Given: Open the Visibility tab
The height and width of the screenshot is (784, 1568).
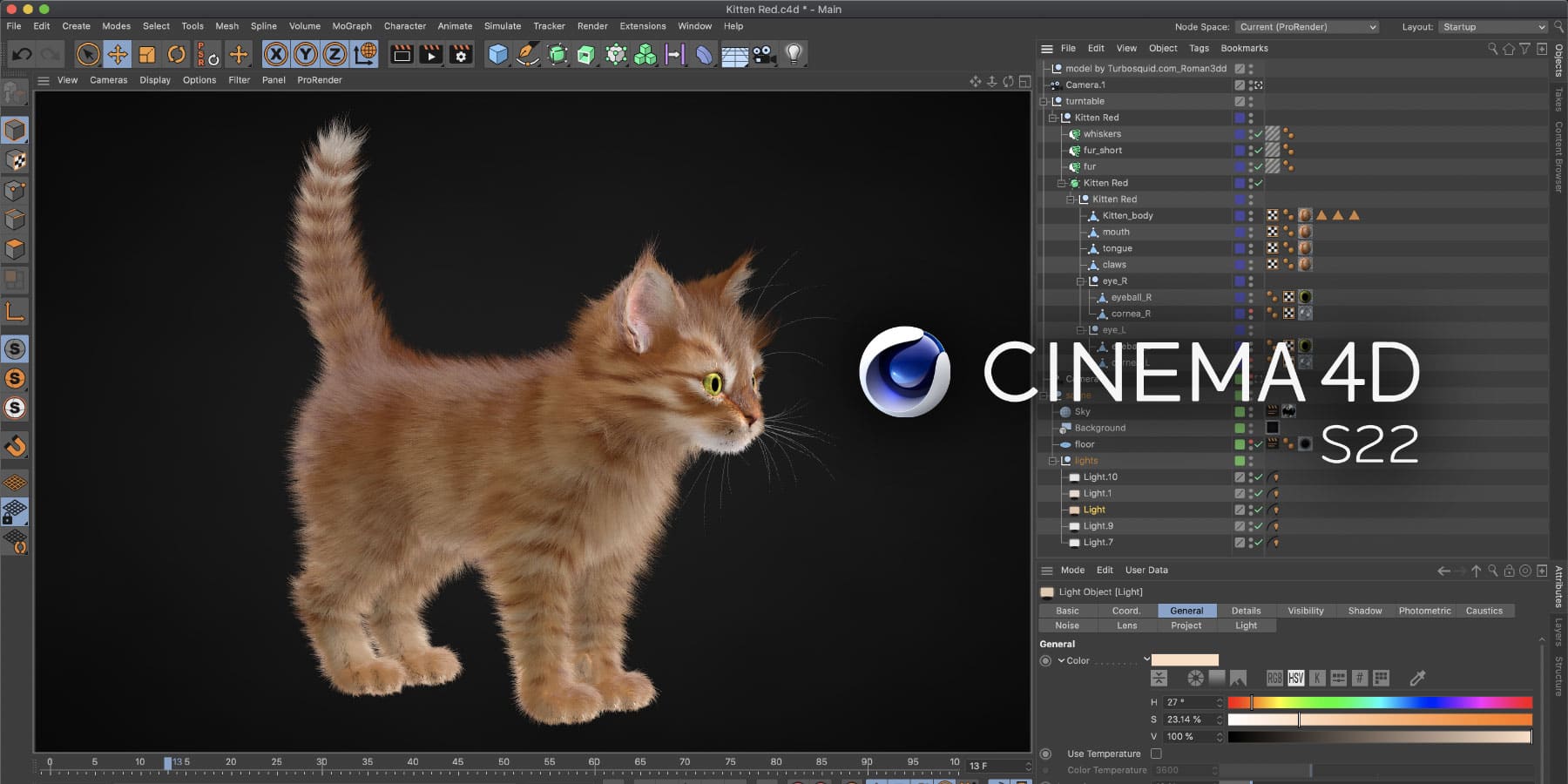Looking at the screenshot, I should [1306, 611].
